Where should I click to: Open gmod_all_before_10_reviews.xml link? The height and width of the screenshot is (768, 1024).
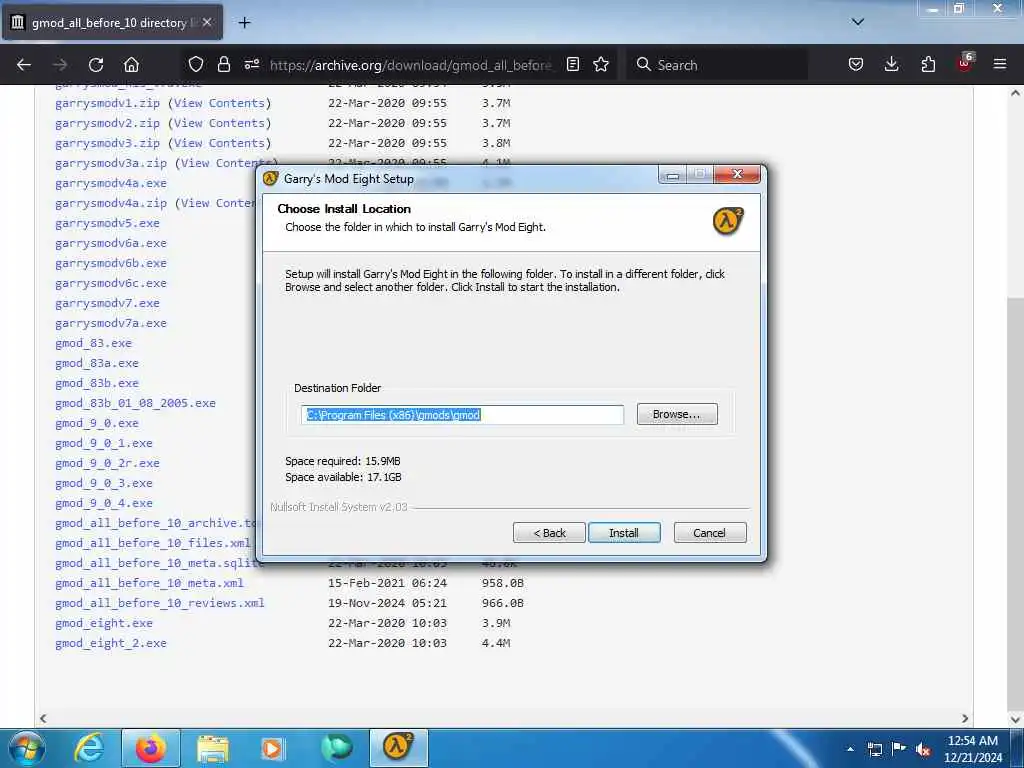click(160, 603)
